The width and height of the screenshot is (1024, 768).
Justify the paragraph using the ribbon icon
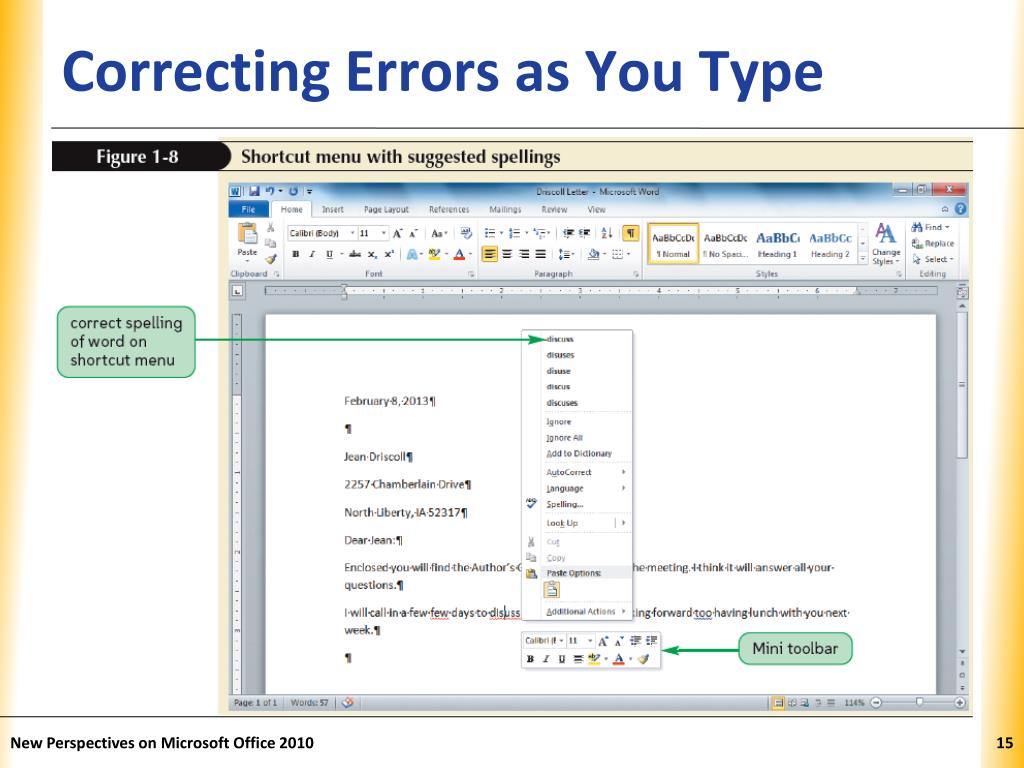click(541, 254)
